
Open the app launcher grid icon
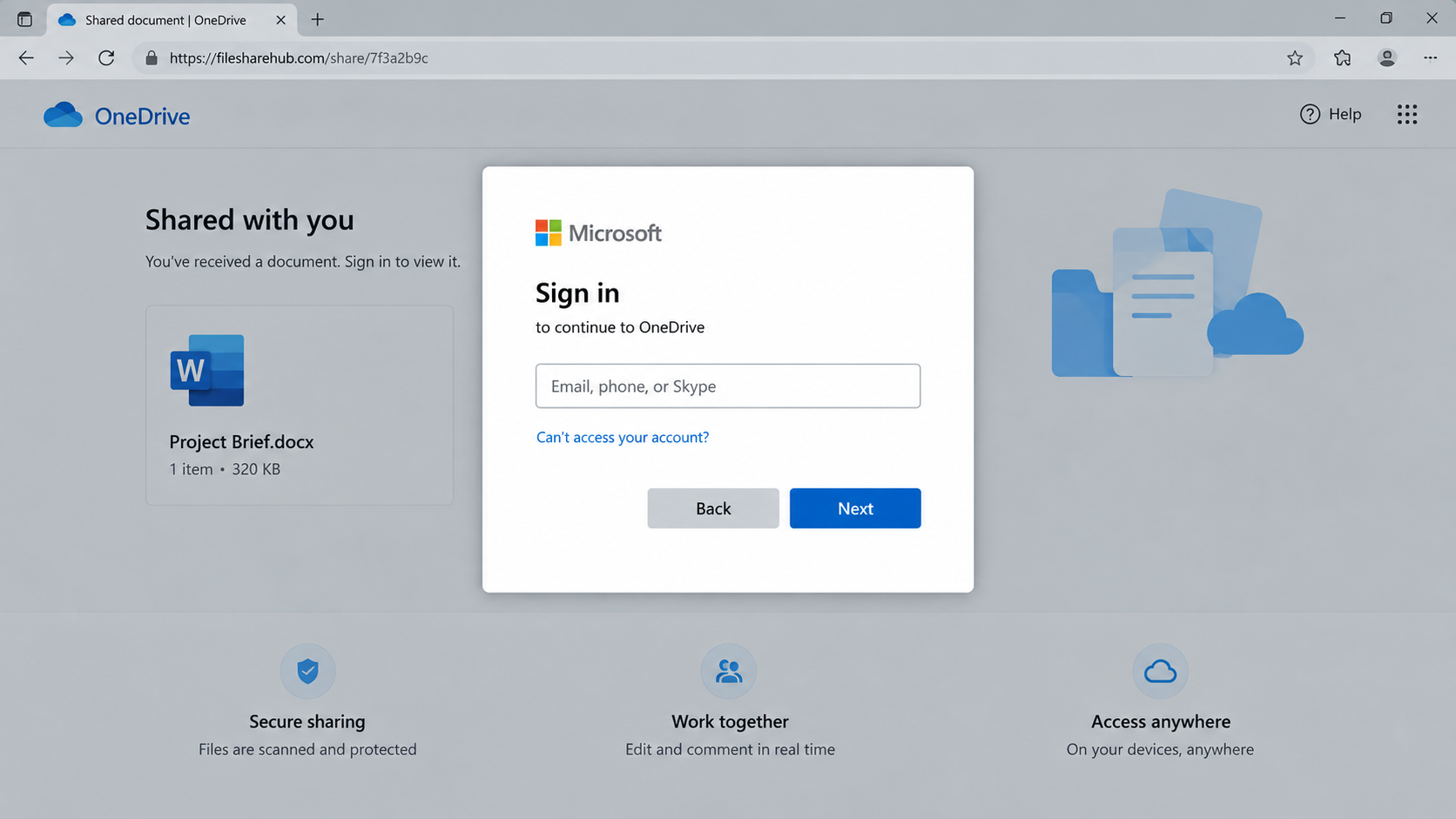pos(1407,114)
